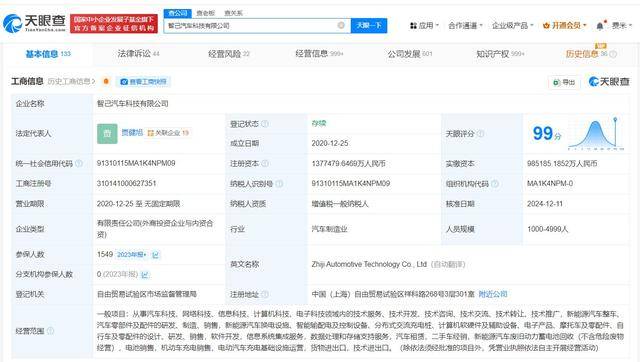Open the 合作通道 dropdown
This screenshot has height=362, width=640.
point(465,25)
